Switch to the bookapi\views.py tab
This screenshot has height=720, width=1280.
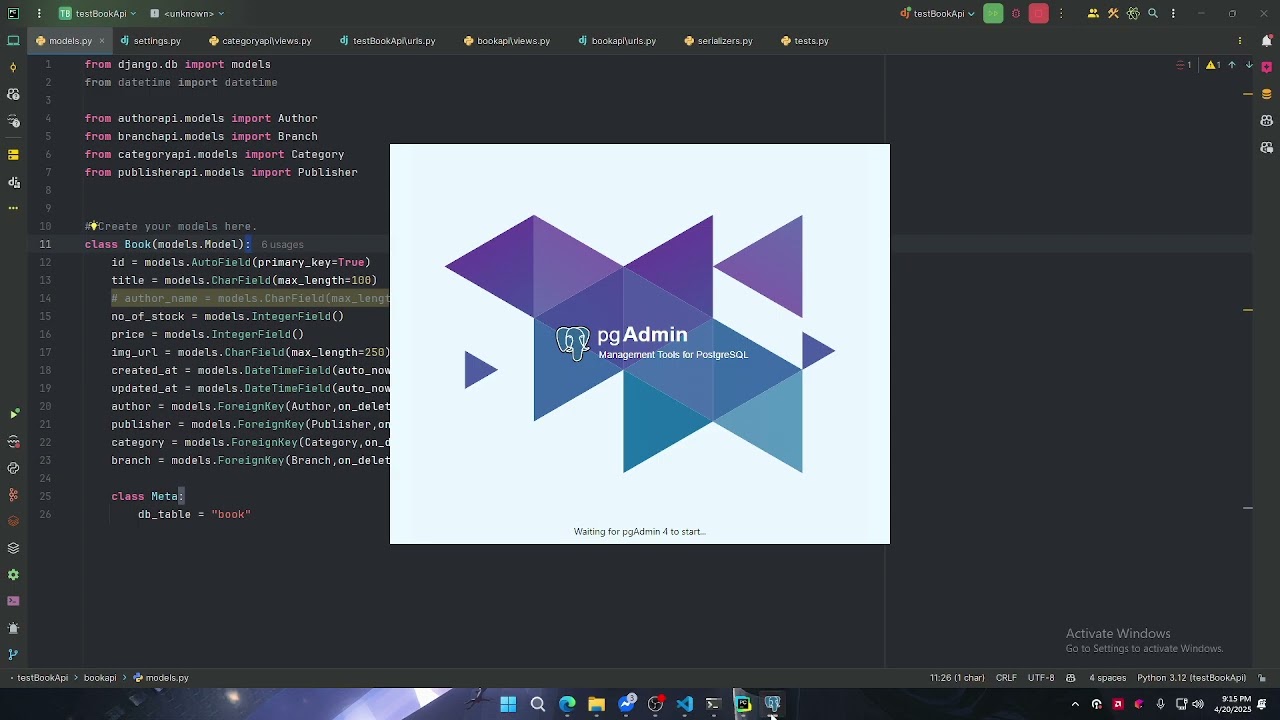pyautogui.click(x=507, y=41)
